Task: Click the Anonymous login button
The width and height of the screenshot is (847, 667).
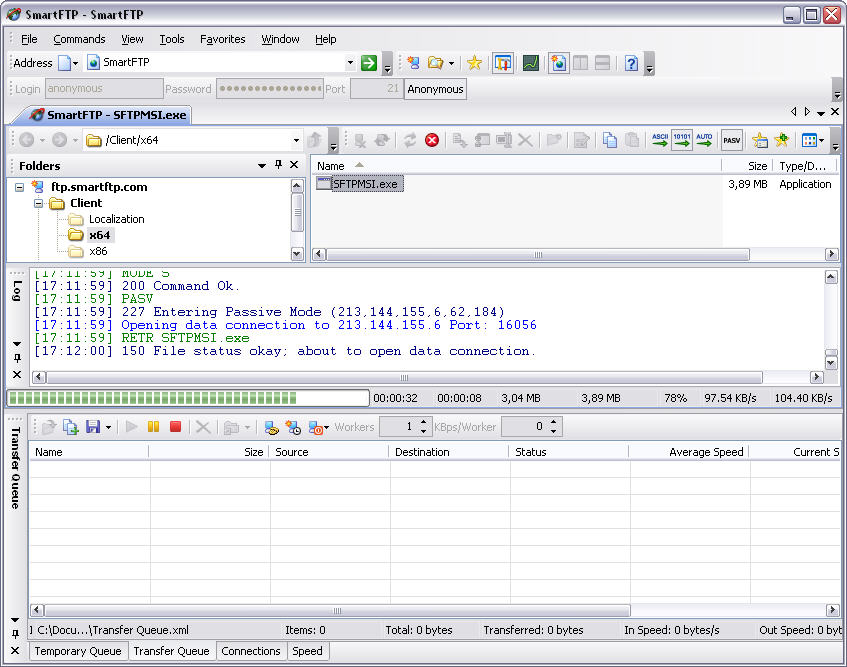Action: pos(435,89)
